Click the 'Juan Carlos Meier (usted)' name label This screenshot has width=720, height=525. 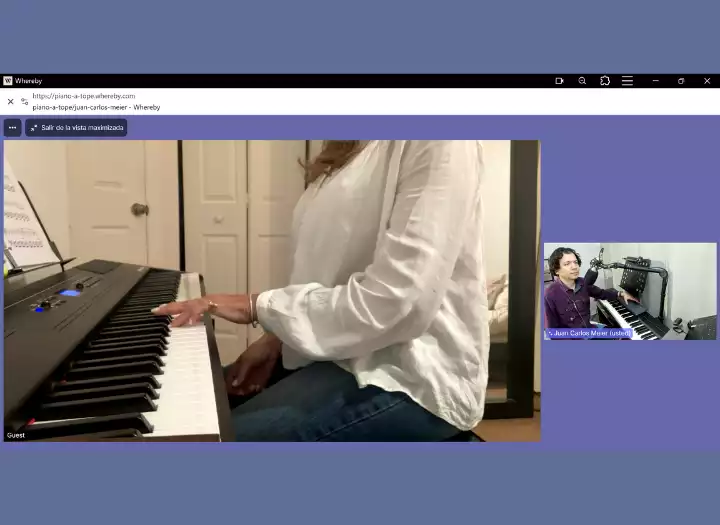(x=592, y=333)
